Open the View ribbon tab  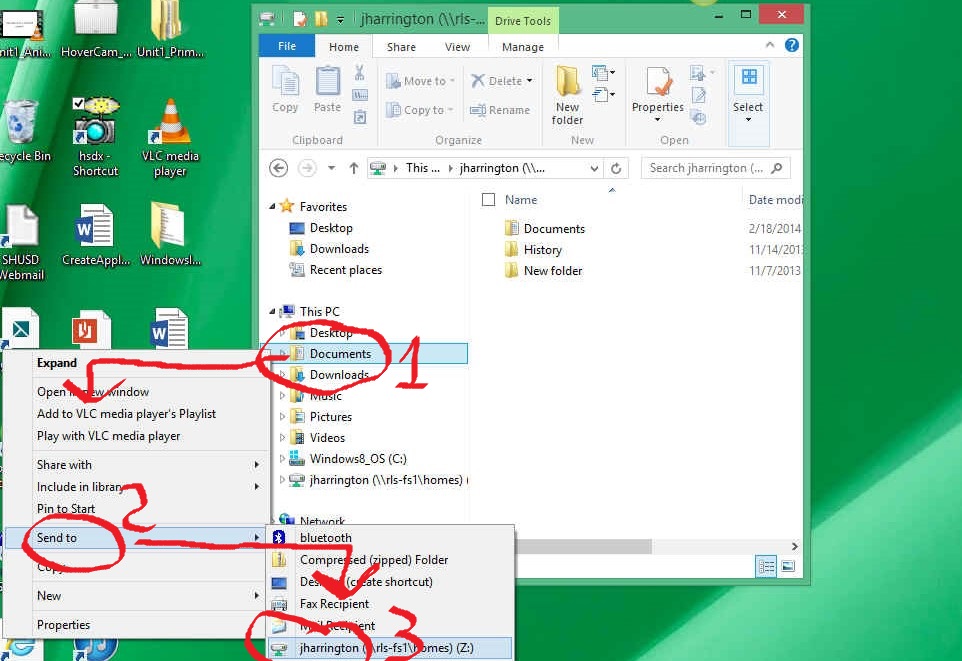[457, 47]
